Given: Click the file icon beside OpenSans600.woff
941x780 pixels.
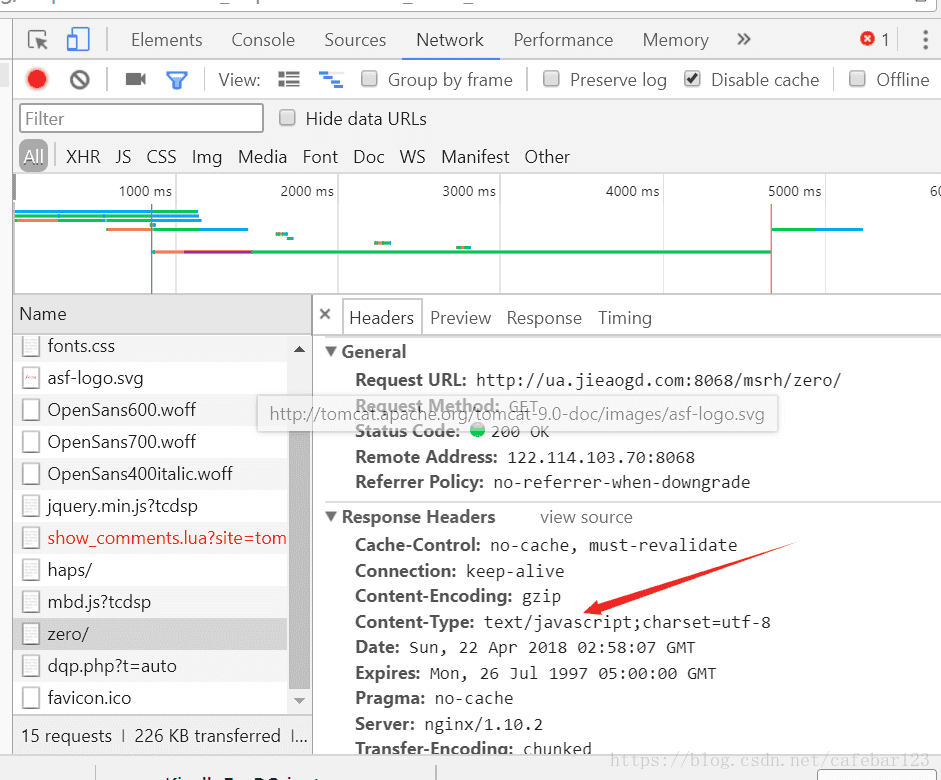Looking at the screenshot, I should point(31,410).
